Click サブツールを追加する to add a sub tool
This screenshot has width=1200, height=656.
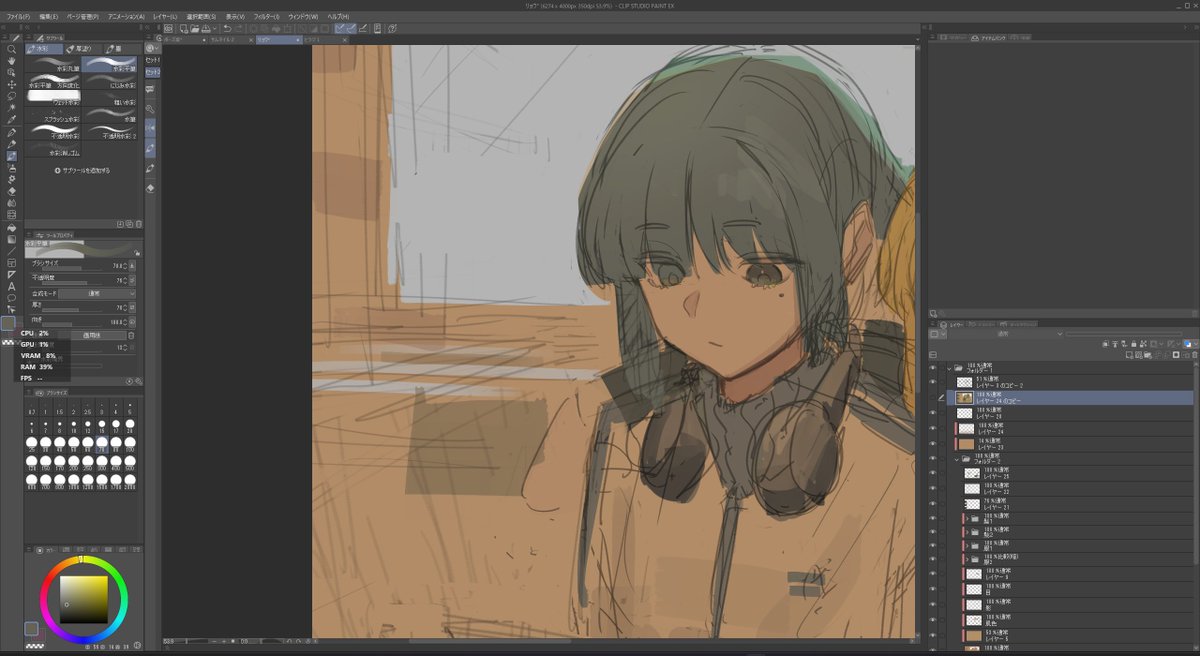pos(85,169)
